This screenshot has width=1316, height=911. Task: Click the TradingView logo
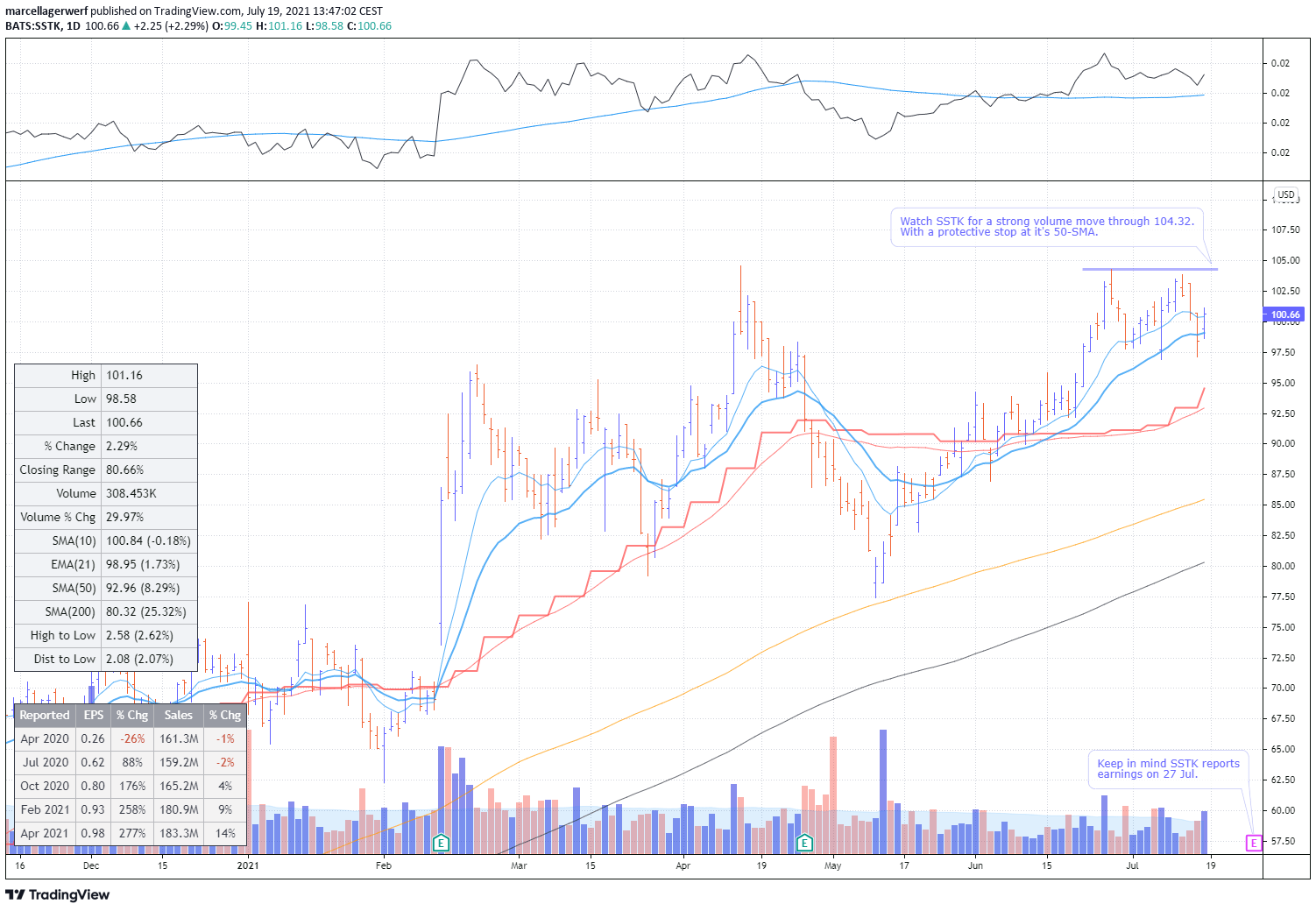click(x=58, y=894)
